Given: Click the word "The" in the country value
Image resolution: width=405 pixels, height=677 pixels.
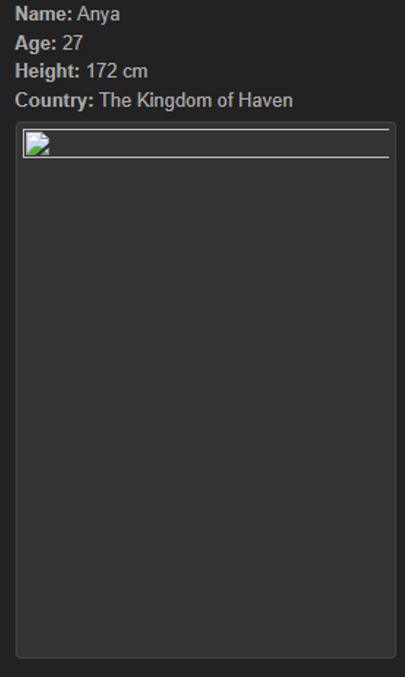Looking at the screenshot, I should coord(115,100).
